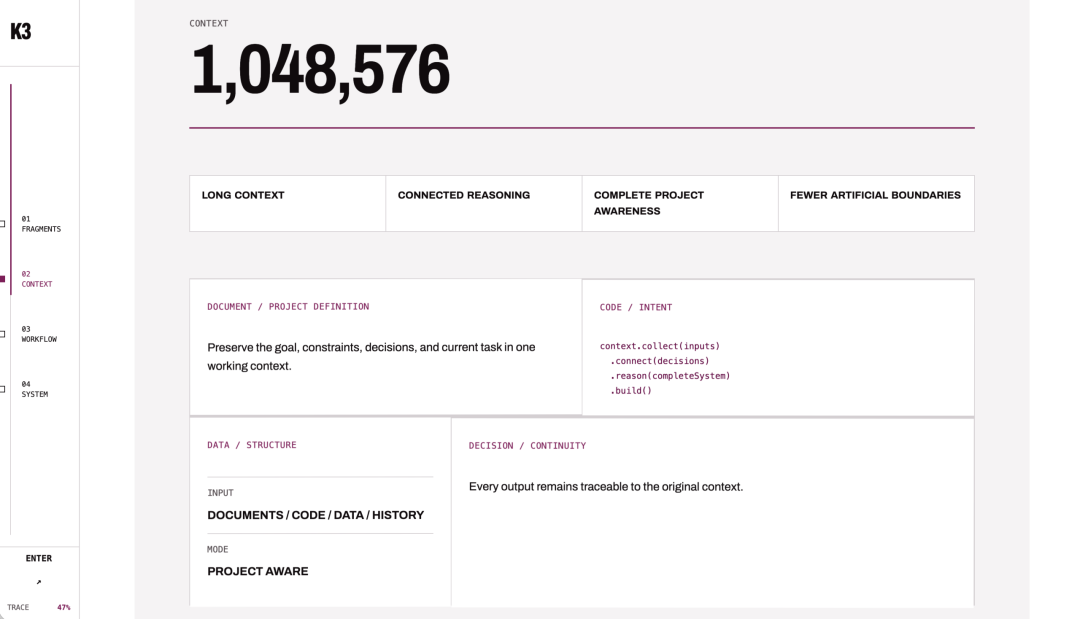Choose the Complete Project Awareness card

pyautogui.click(x=680, y=204)
